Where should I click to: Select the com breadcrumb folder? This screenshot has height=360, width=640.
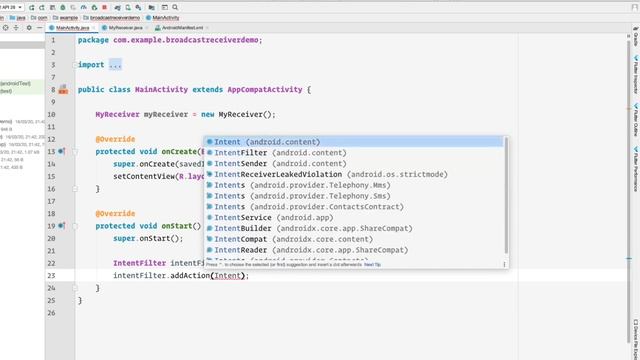[x=39, y=18]
